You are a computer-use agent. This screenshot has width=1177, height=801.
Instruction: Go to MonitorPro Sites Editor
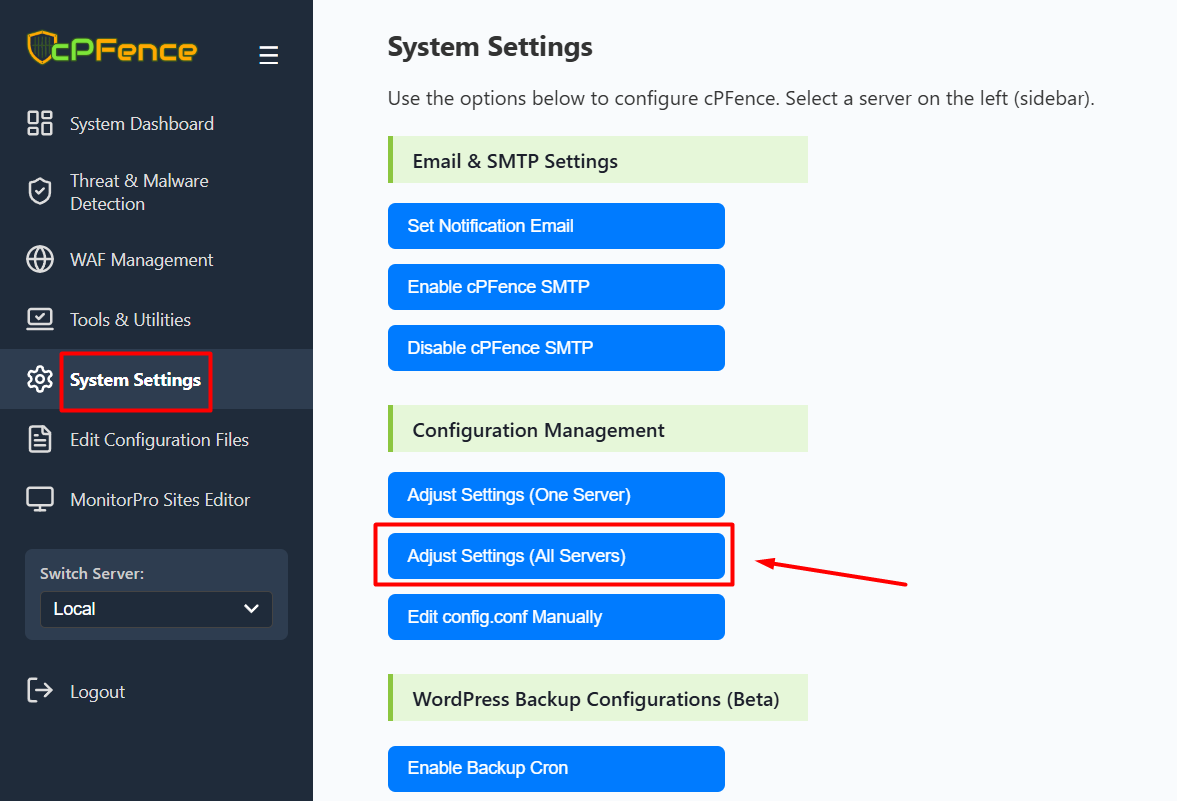coord(160,500)
